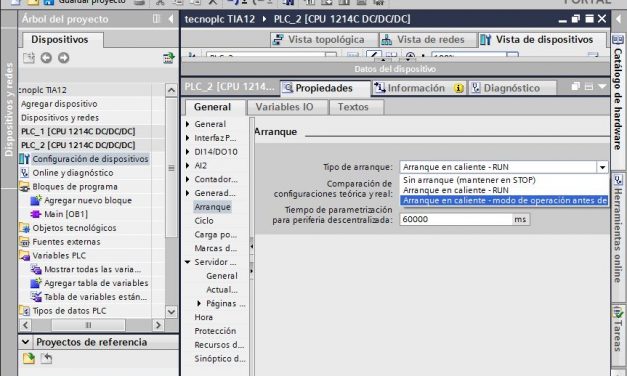The width and height of the screenshot is (627, 376).
Task: Select PLC_1 [CPU 1214C DC/DC/DC]
Action: [78, 132]
